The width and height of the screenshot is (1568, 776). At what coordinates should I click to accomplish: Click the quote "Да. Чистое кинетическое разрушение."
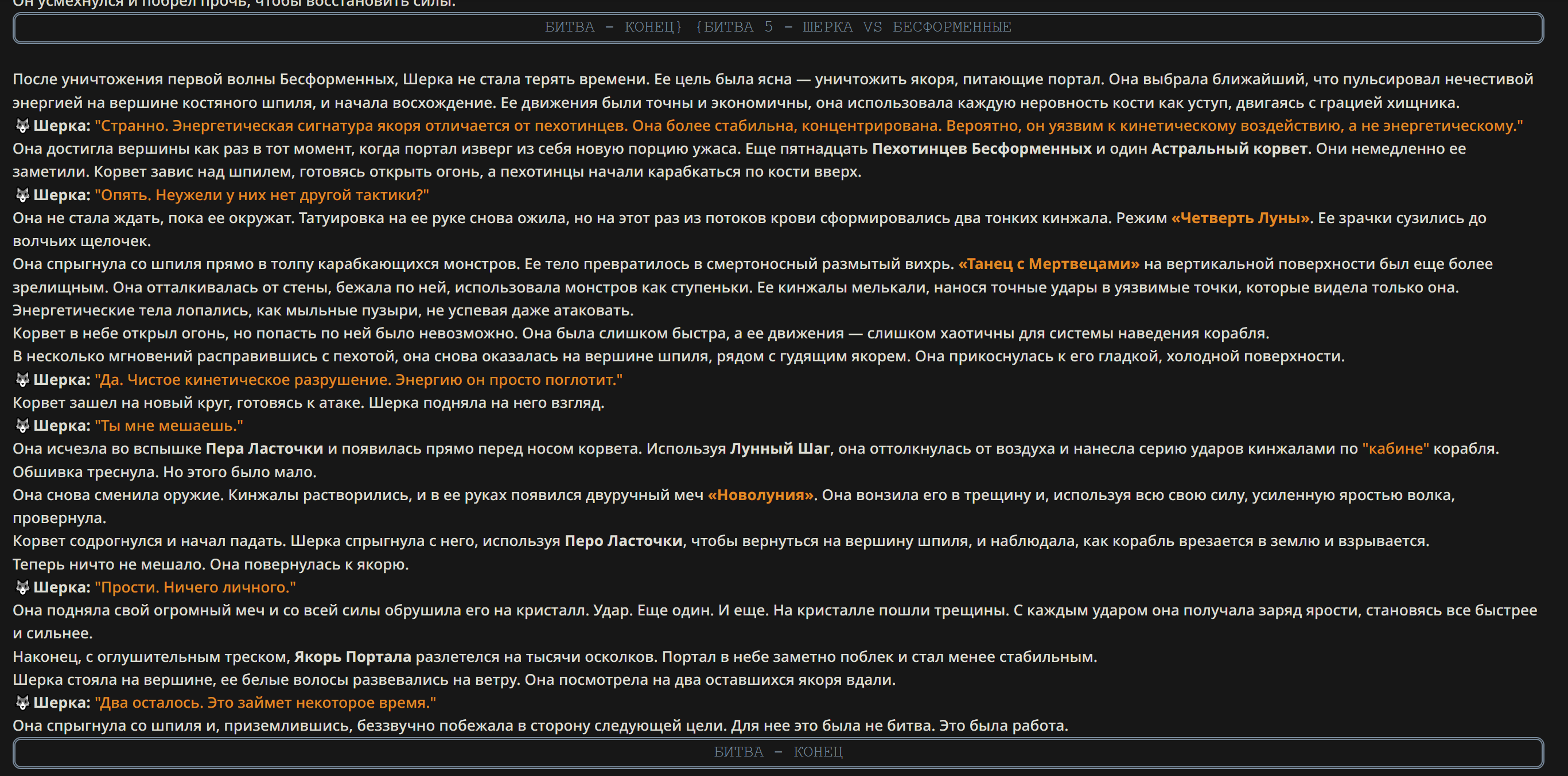(243, 380)
